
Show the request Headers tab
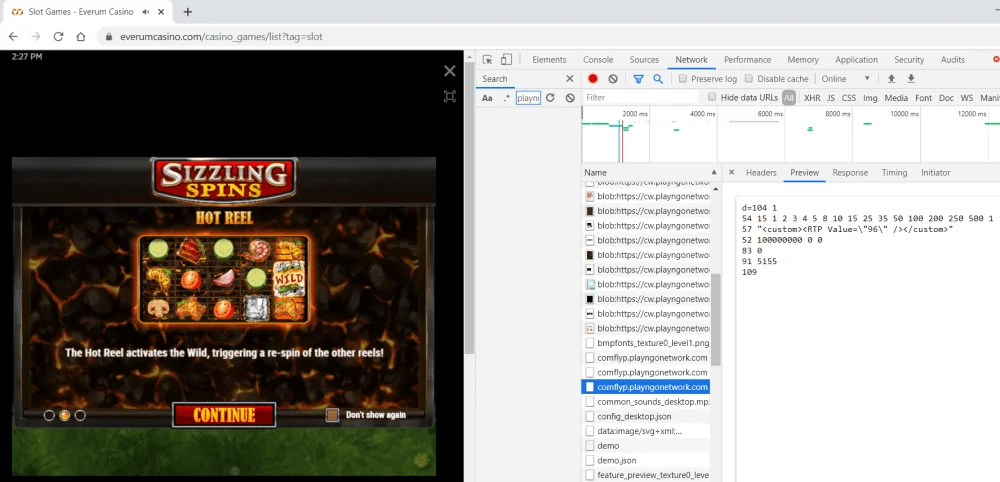tap(761, 173)
